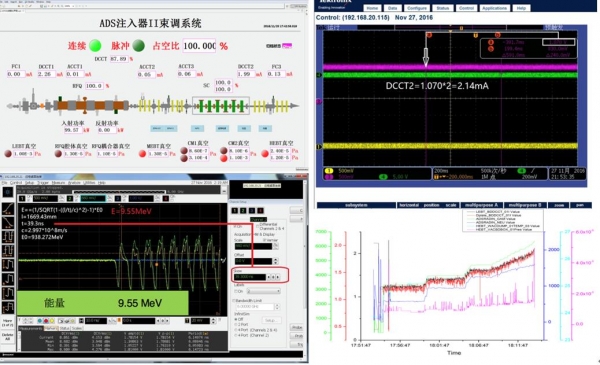The width and height of the screenshot is (600, 365).
Task: Open the Home menu in Tektronix page
Action: [372, 8]
